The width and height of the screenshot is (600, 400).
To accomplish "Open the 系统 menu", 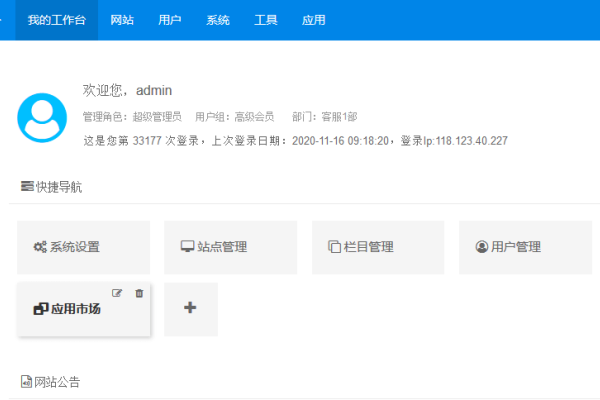I will (218, 20).
